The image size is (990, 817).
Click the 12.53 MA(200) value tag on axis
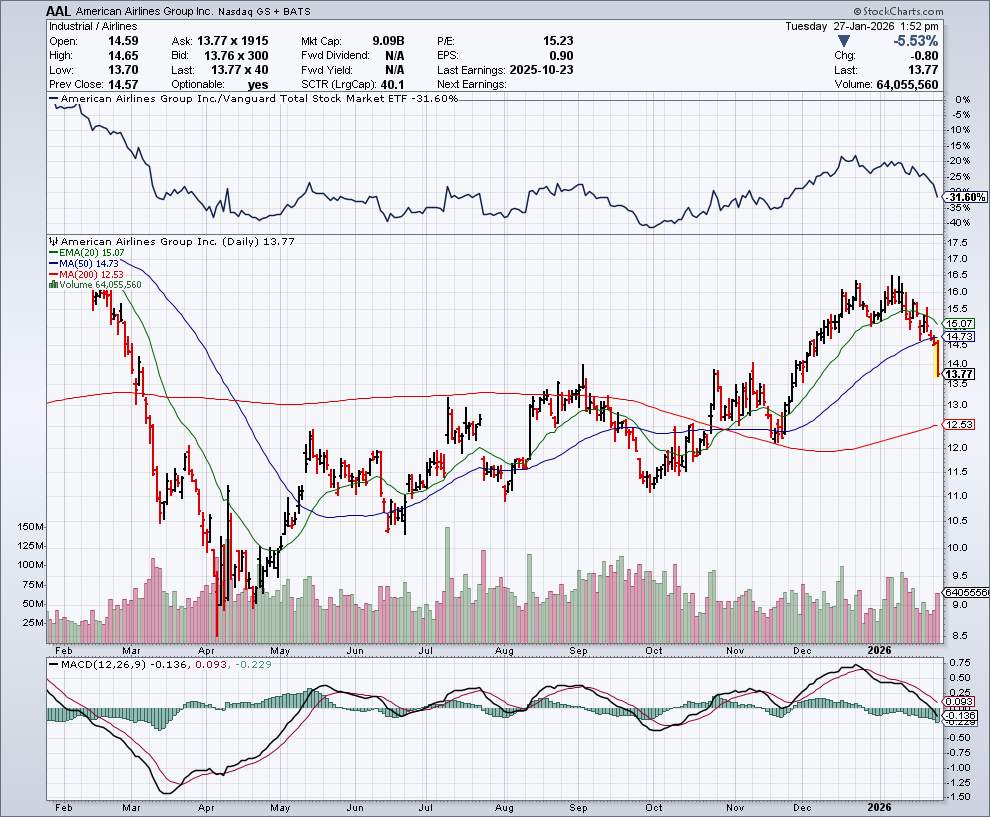click(960, 426)
